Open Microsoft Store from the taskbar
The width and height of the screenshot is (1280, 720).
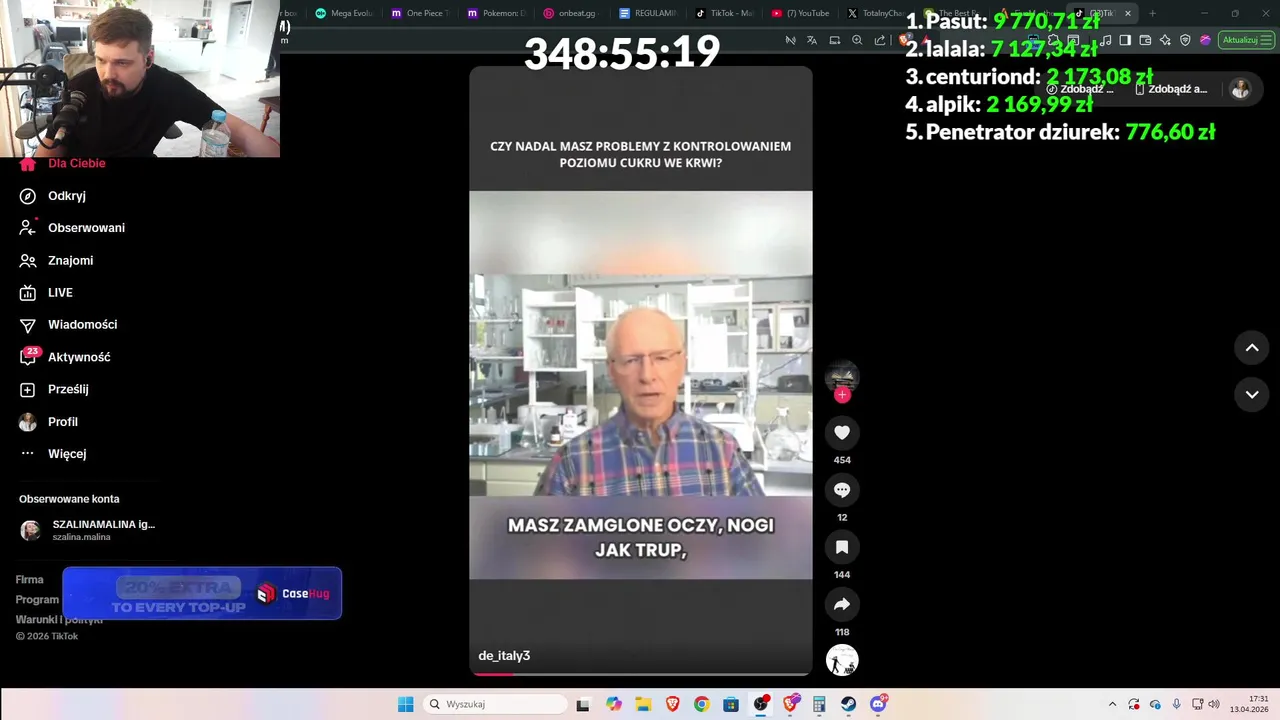click(731, 704)
